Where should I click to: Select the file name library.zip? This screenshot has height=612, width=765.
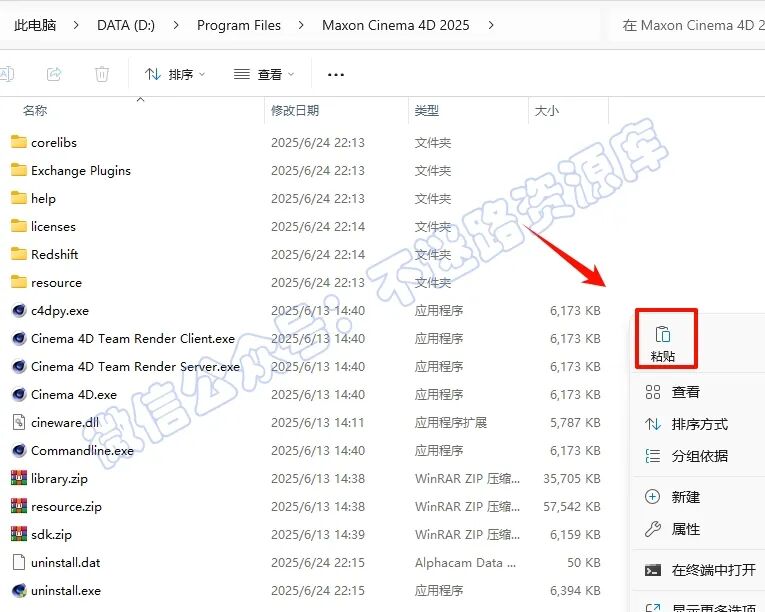(x=59, y=479)
